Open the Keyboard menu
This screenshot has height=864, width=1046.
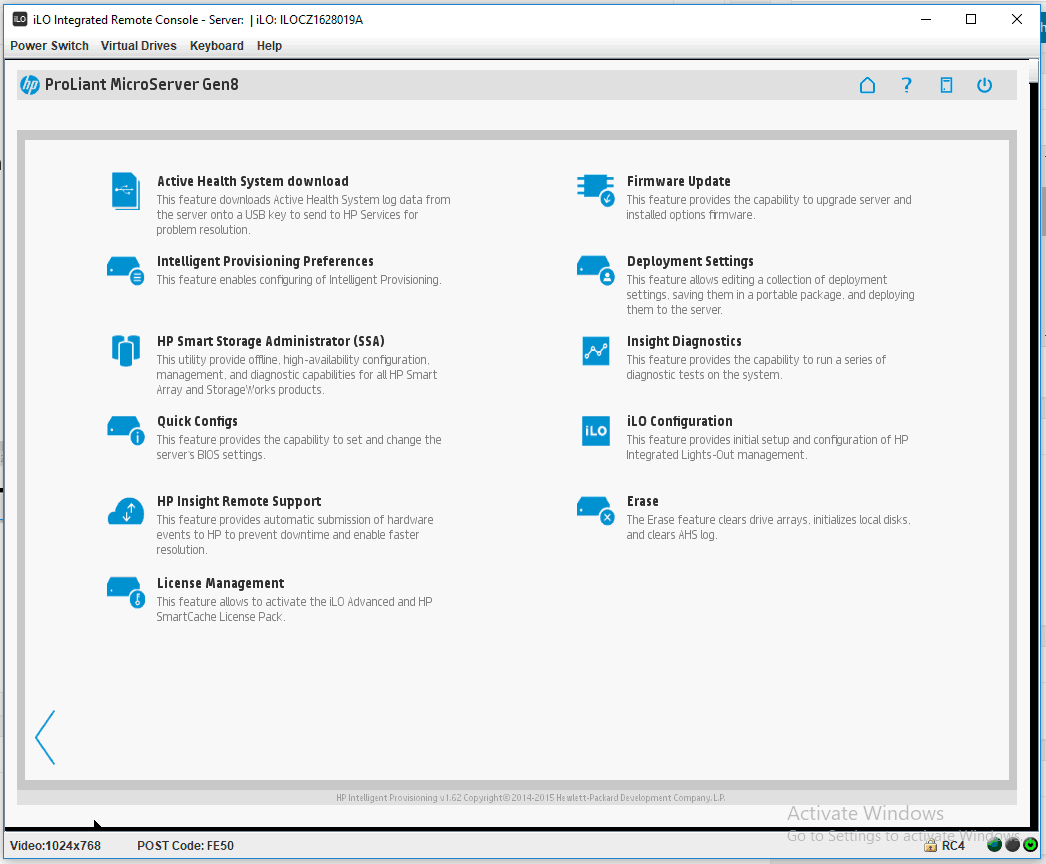[217, 45]
